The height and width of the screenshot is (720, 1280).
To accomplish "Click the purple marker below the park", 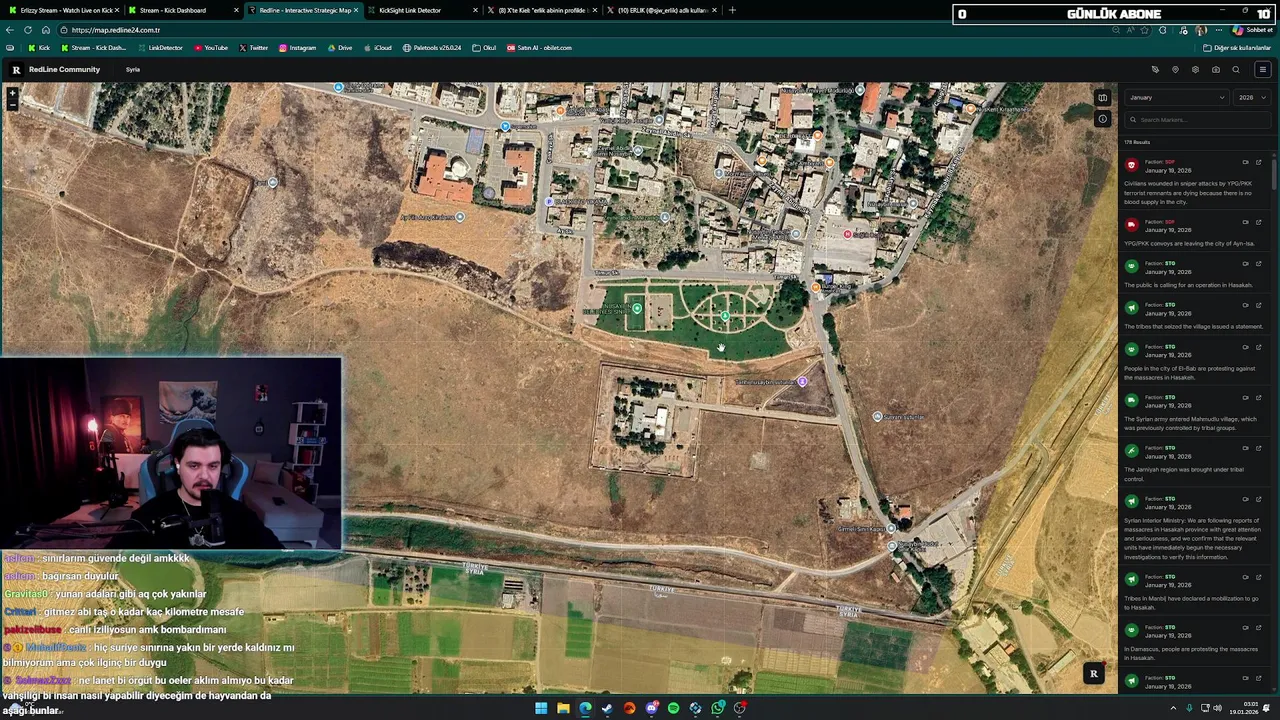I will pos(802,381).
